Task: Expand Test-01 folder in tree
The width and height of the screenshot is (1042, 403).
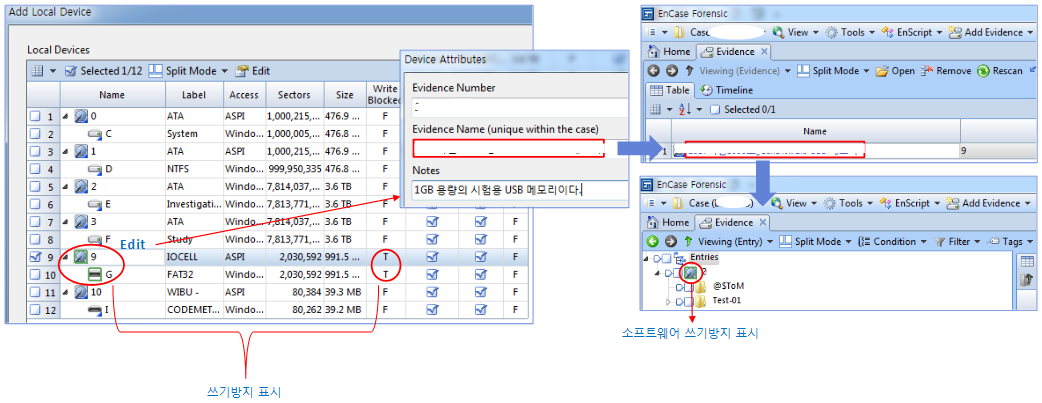Action: (669, 301)
